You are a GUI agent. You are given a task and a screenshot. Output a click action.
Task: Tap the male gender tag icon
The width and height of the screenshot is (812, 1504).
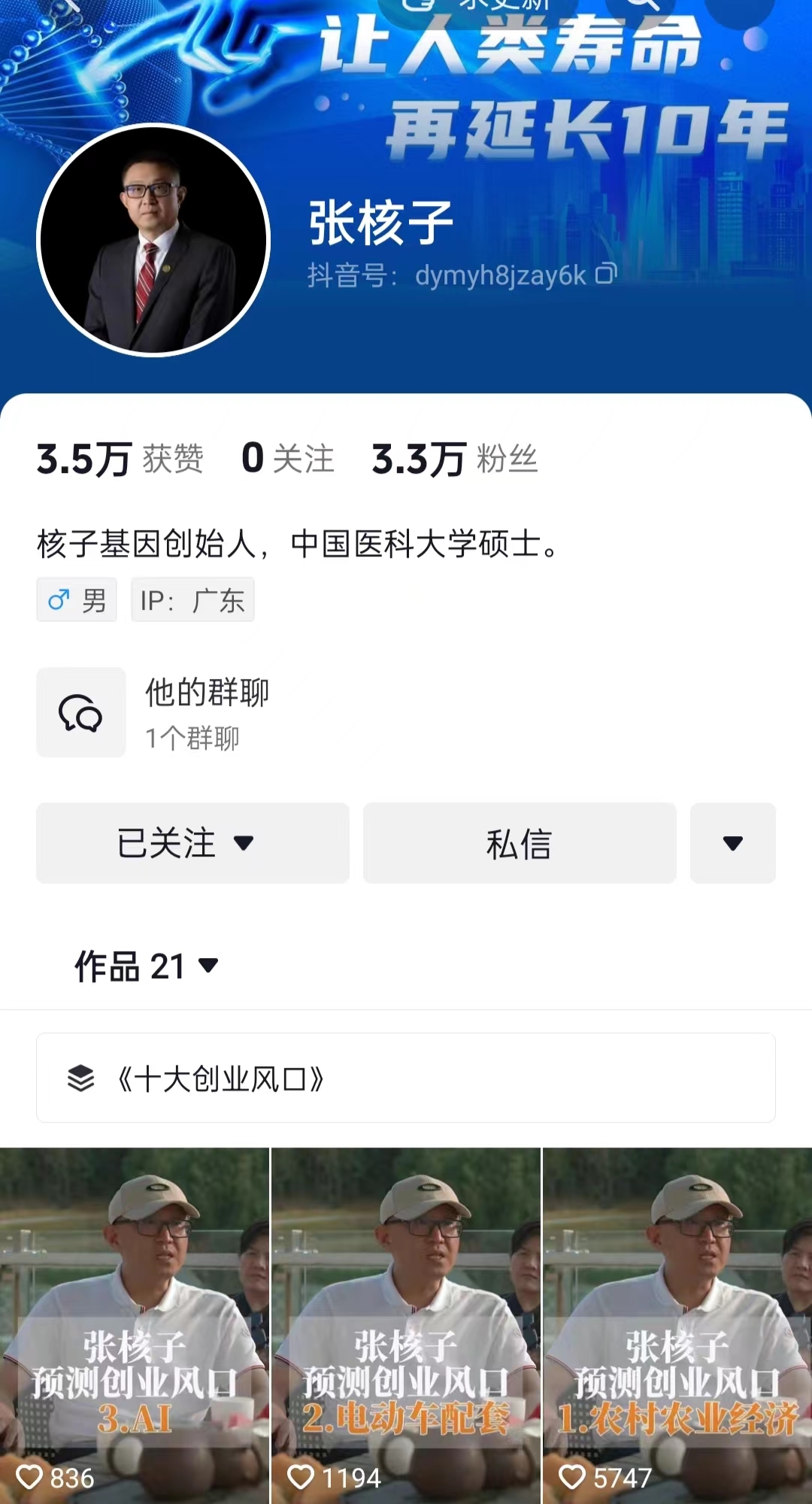pyautogui.click(x=58, y=600)
